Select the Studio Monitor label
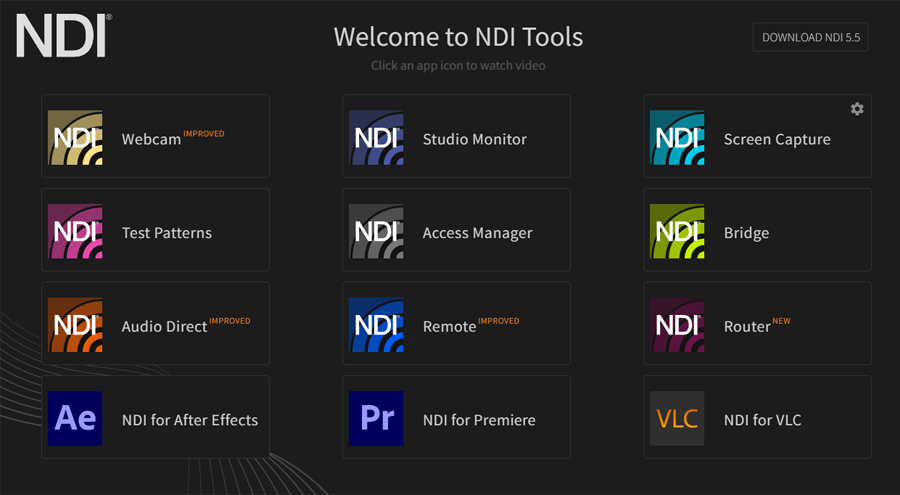Viewport: 900px width, 495px height. click(x=475, y=140)
